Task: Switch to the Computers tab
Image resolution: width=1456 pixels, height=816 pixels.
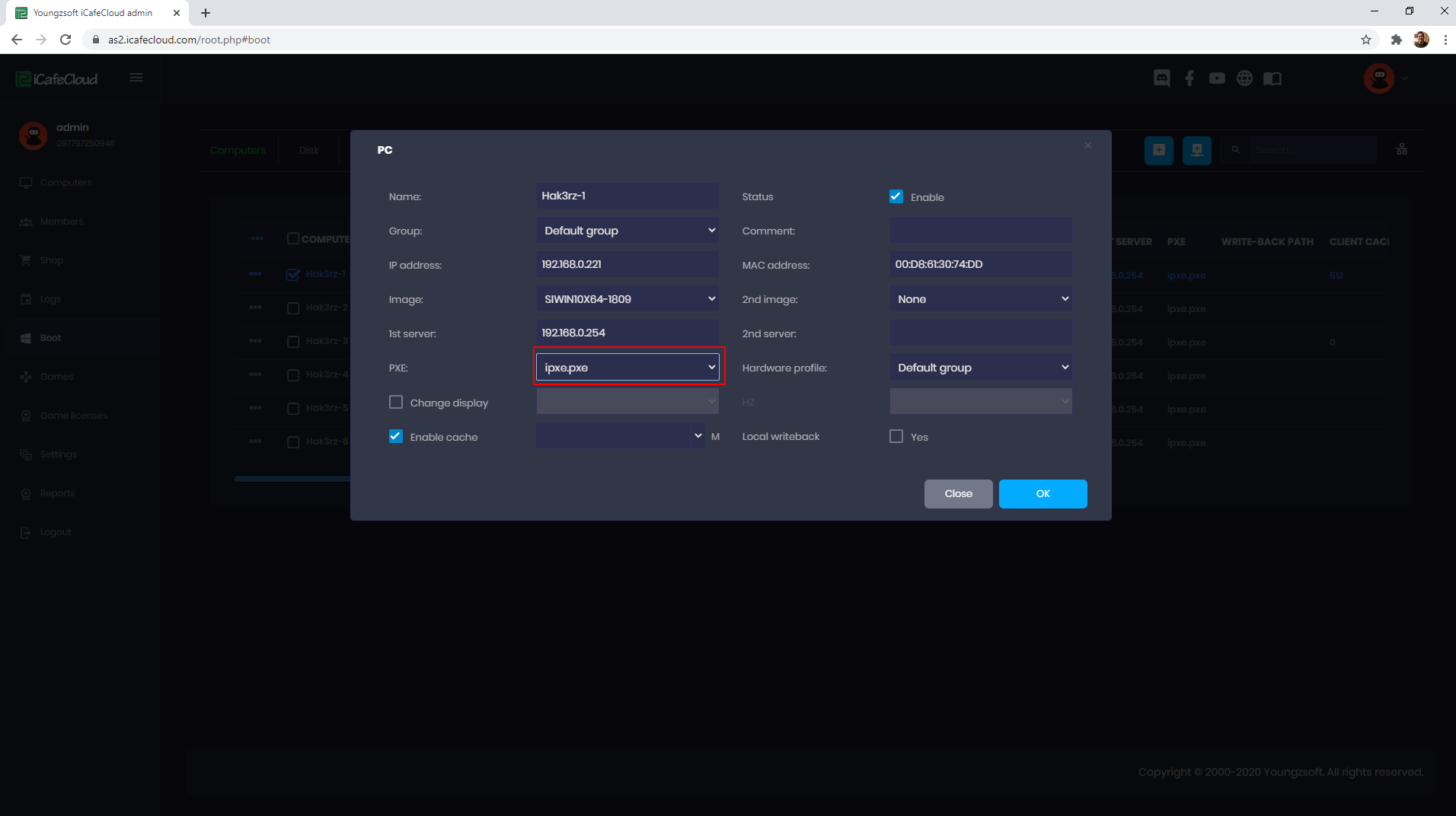Action: pyautogui.click(x=237, y=150)
